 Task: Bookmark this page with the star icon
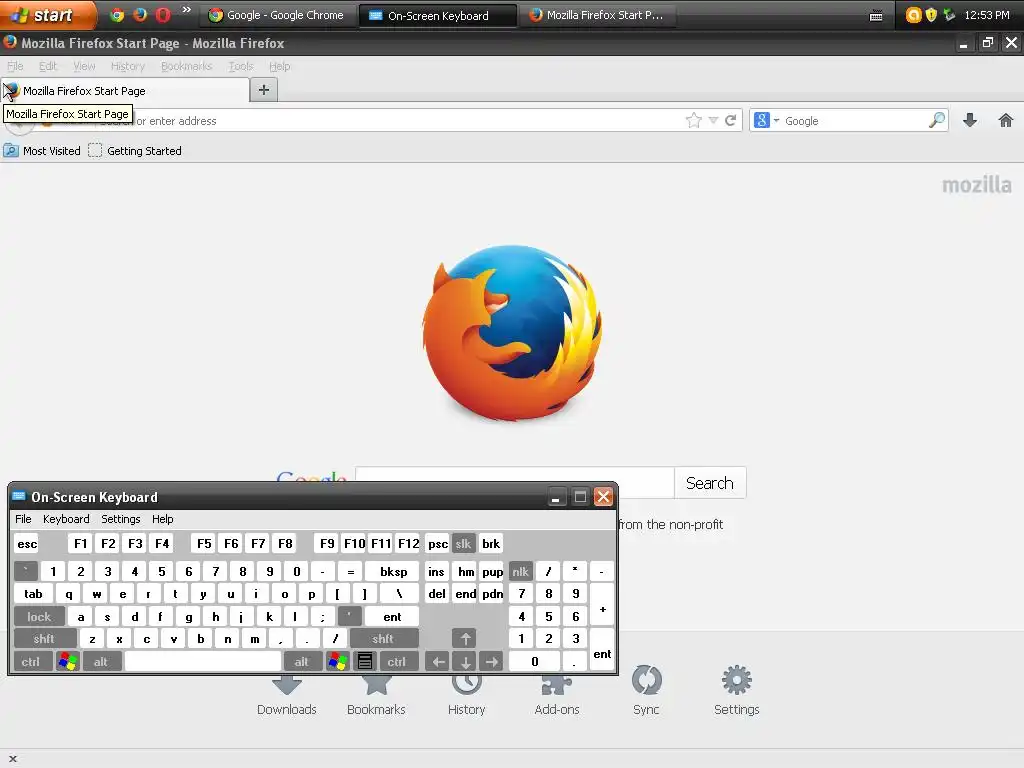point(694,120)
